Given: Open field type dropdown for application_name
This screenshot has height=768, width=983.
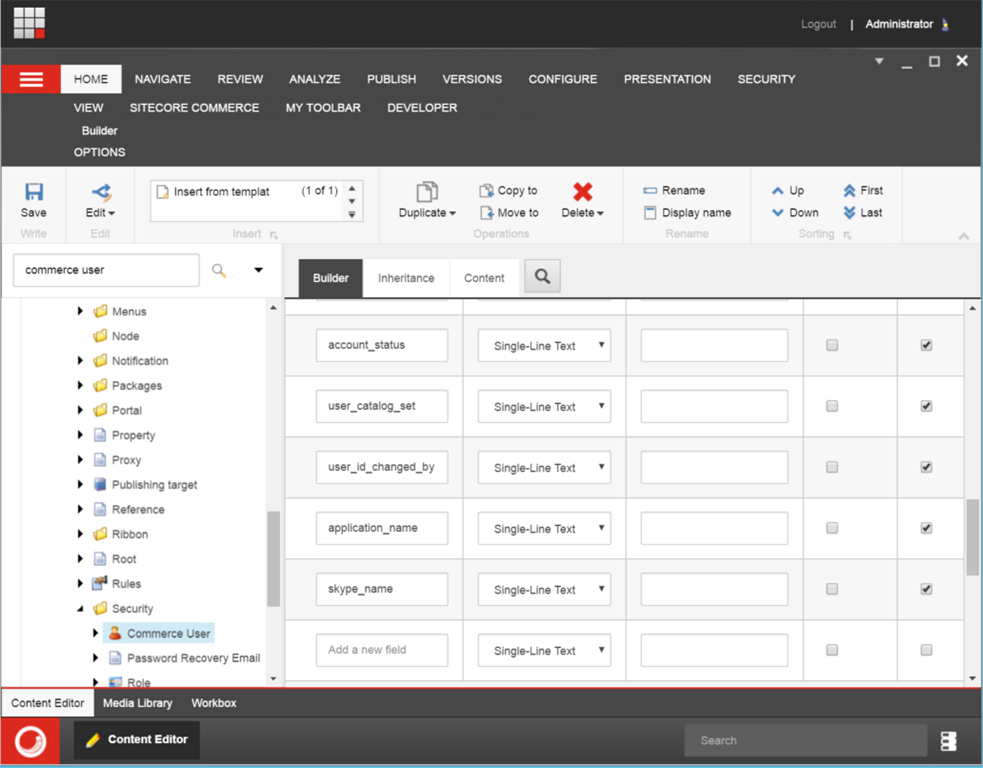Looking at the screenshot, I should pos(544,528).
